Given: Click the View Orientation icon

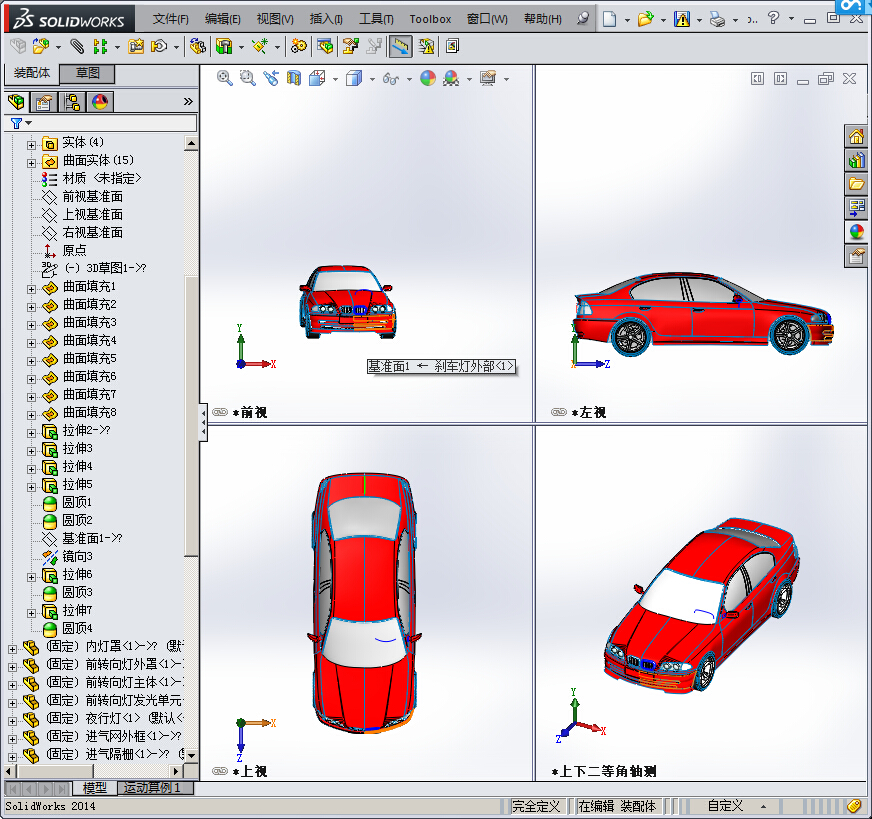Looking at the screenshot, I should point(317,78).
